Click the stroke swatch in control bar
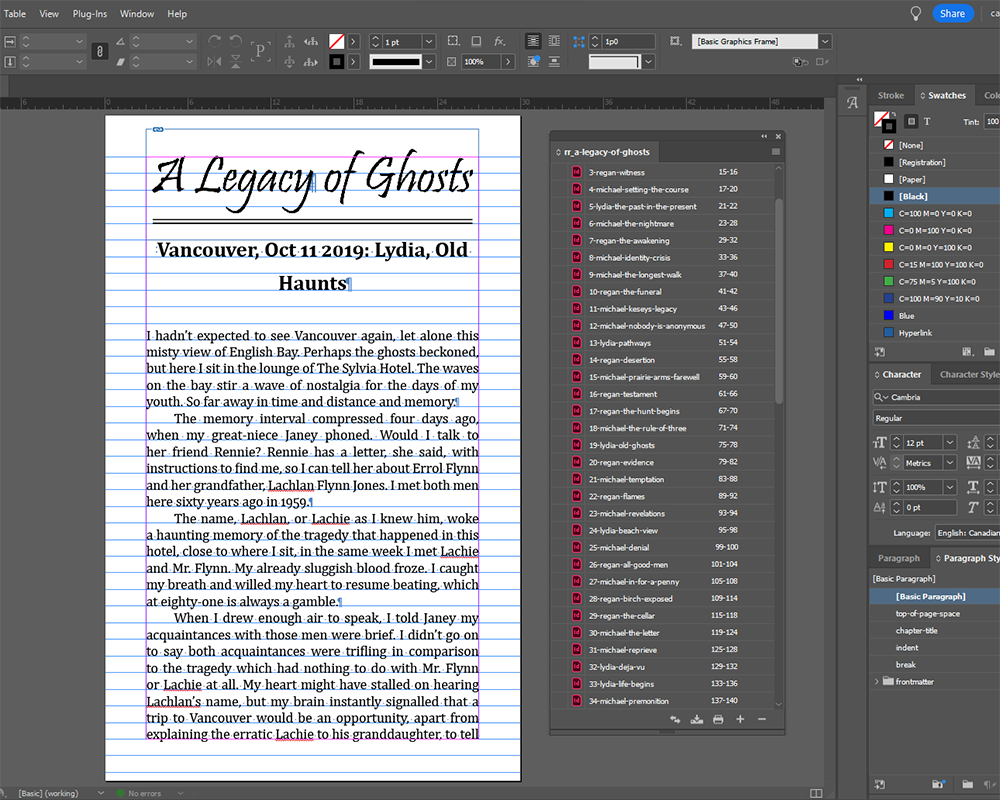Viewport: 1000px width, 800px height. click(337, 62)
